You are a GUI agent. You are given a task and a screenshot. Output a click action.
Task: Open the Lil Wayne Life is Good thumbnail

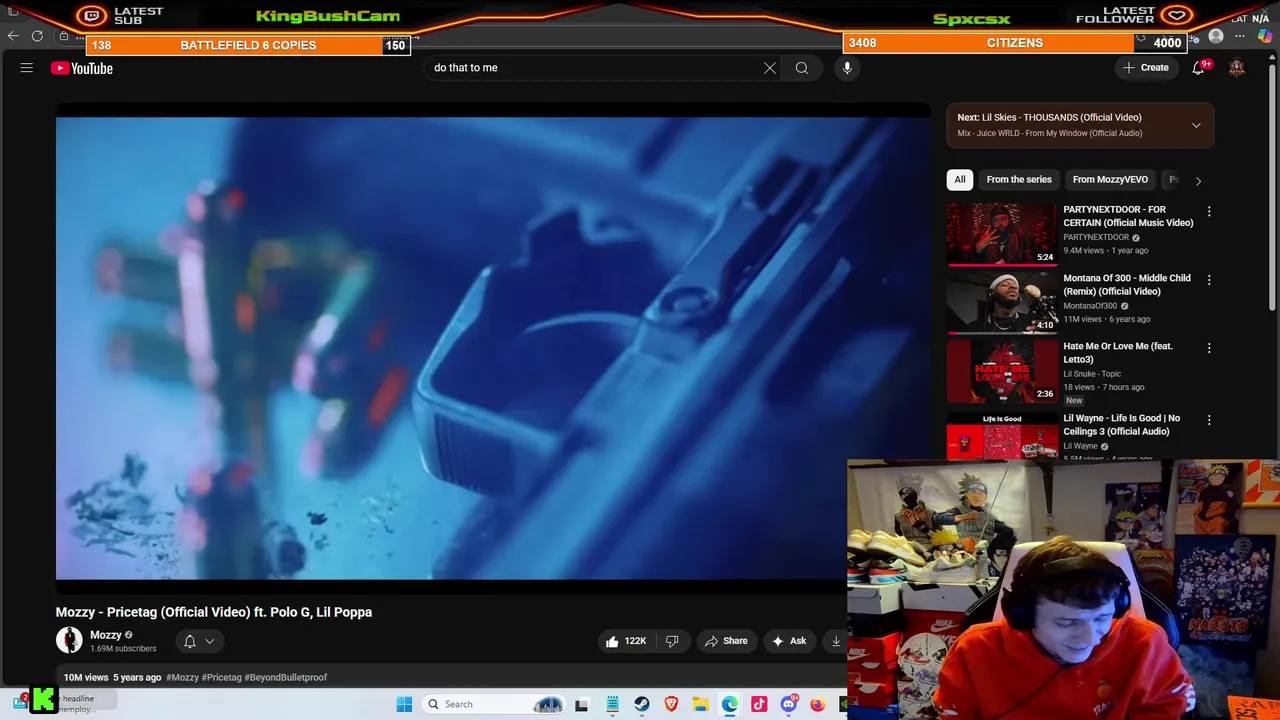(1001, 436)
